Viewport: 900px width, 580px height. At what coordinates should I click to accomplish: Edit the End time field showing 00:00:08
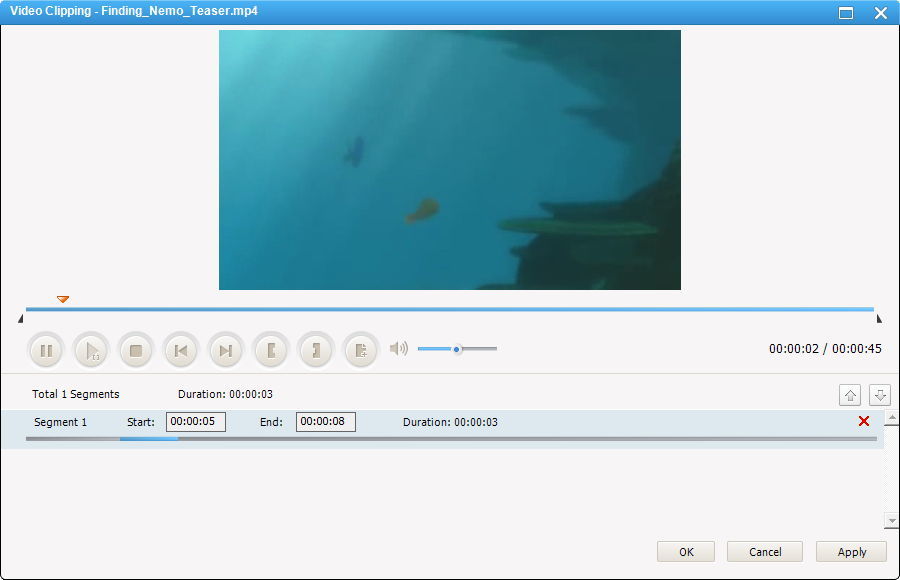(327, 421)
